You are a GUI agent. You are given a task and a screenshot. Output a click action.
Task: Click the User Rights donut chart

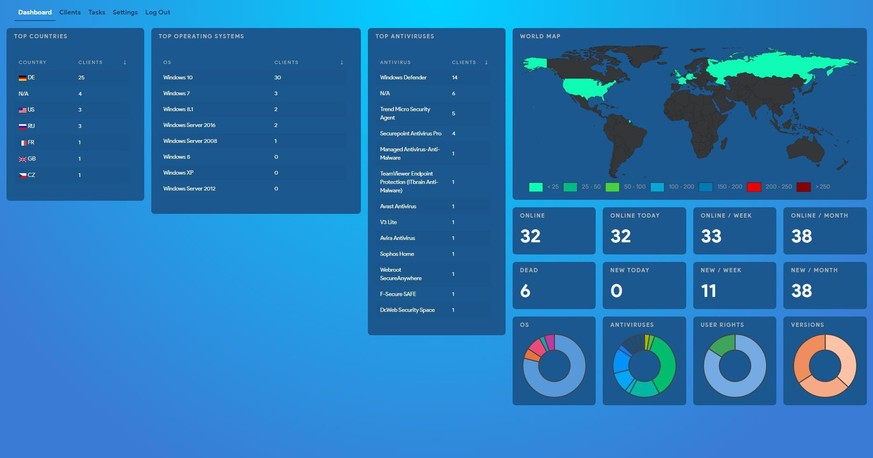(735, 366)
